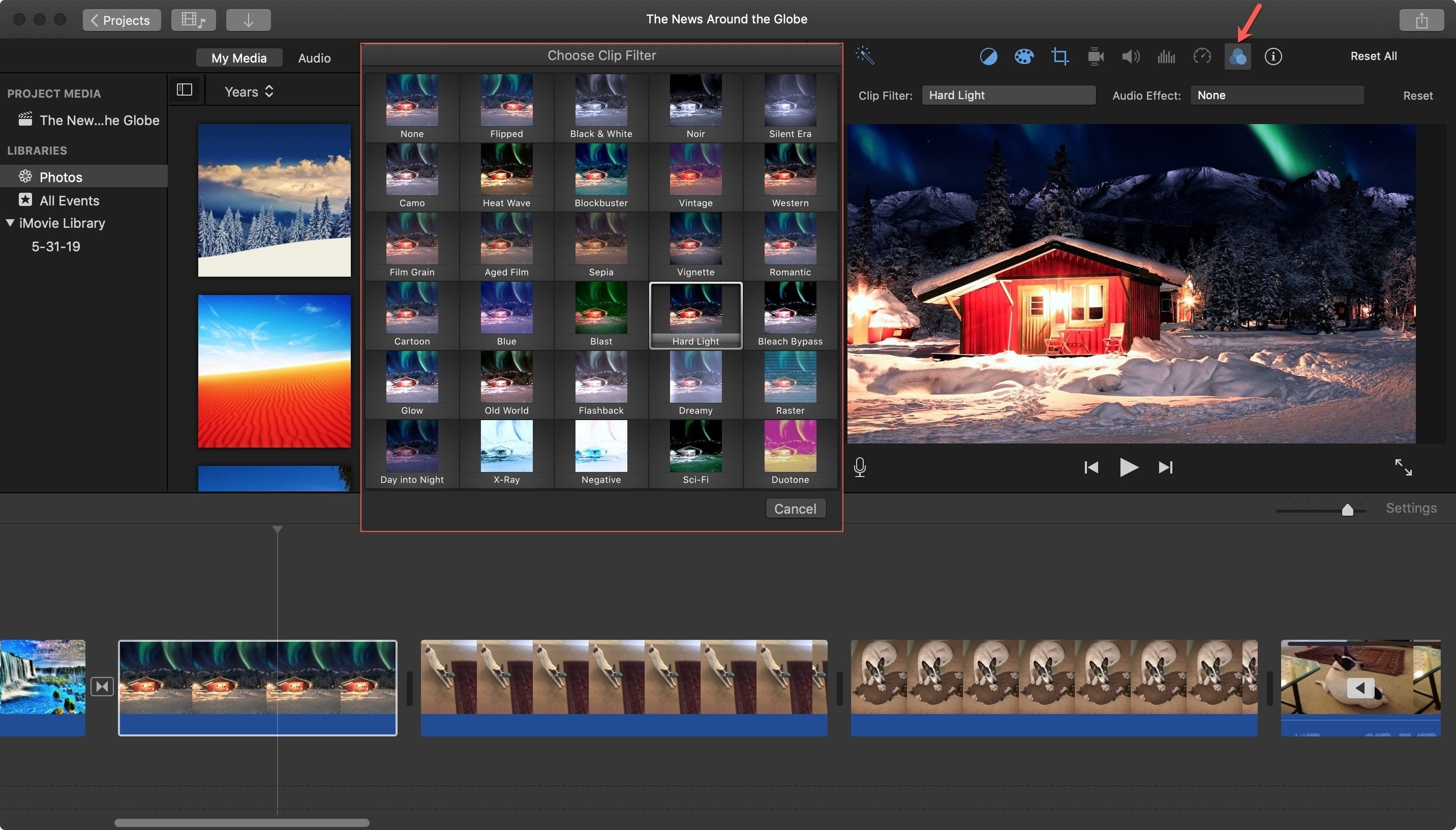Go back to Projects
The width and height of the screenshot is (1456, 830).
pos(122,20)
